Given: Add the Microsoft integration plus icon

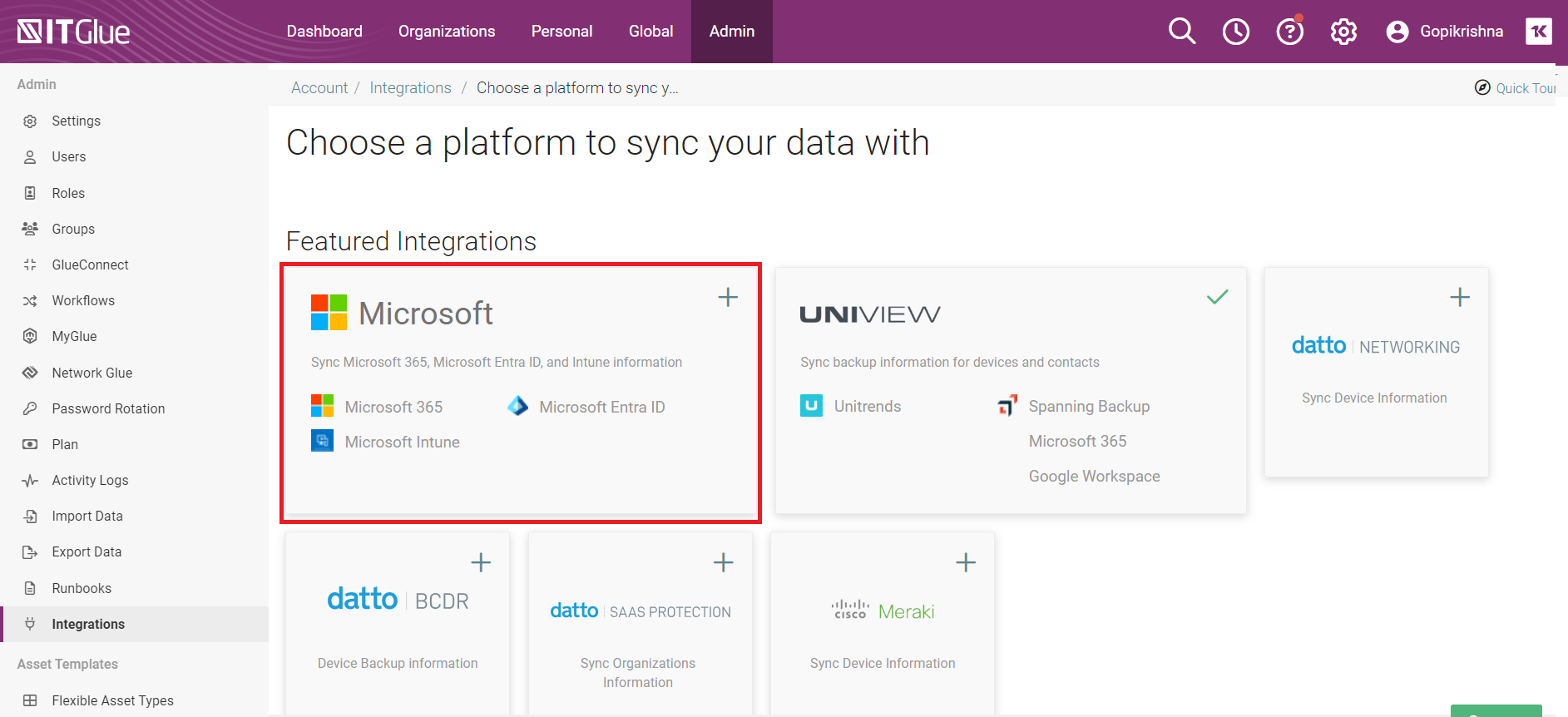Looking at the screenshot, I should [x=728, y=297].
